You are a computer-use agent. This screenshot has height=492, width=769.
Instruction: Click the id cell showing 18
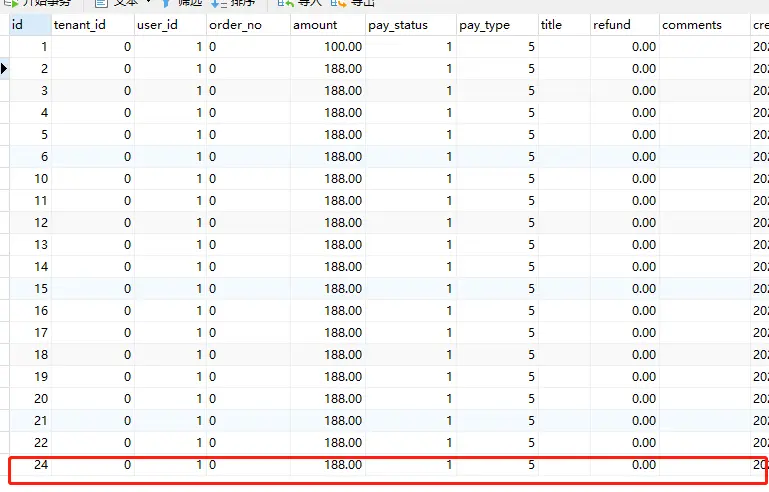(30, 355)
